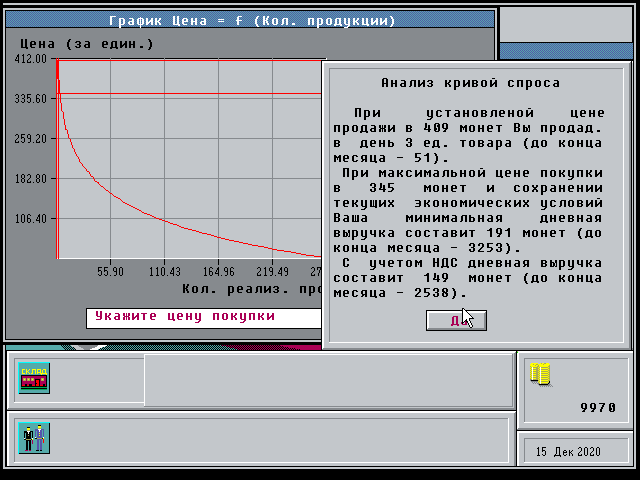Select the two businessmen staff icon

[34, 438]
